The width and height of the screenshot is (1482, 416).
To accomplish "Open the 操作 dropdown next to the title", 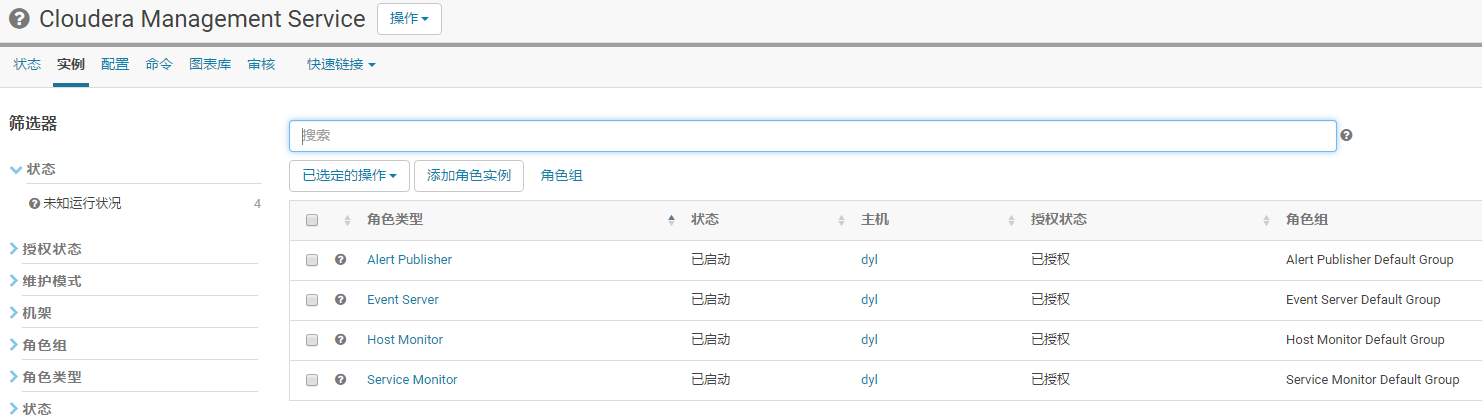I will pyautogui.click(x=409, y=19).
